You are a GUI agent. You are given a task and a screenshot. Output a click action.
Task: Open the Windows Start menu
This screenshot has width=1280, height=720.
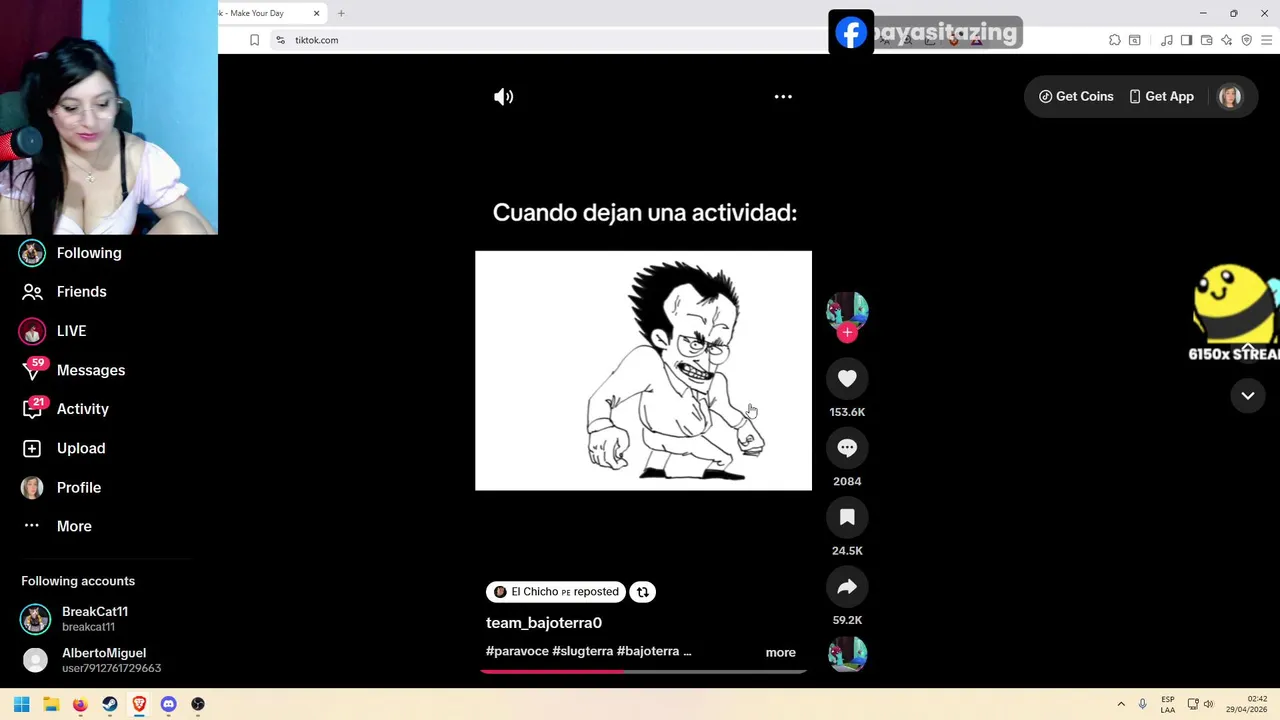(x=22, y=704)
